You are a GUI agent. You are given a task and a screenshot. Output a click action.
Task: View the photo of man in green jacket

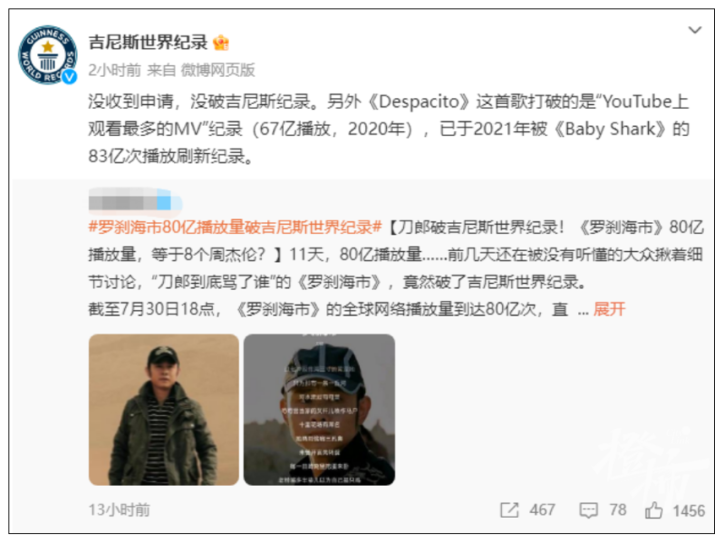point(163,410)
